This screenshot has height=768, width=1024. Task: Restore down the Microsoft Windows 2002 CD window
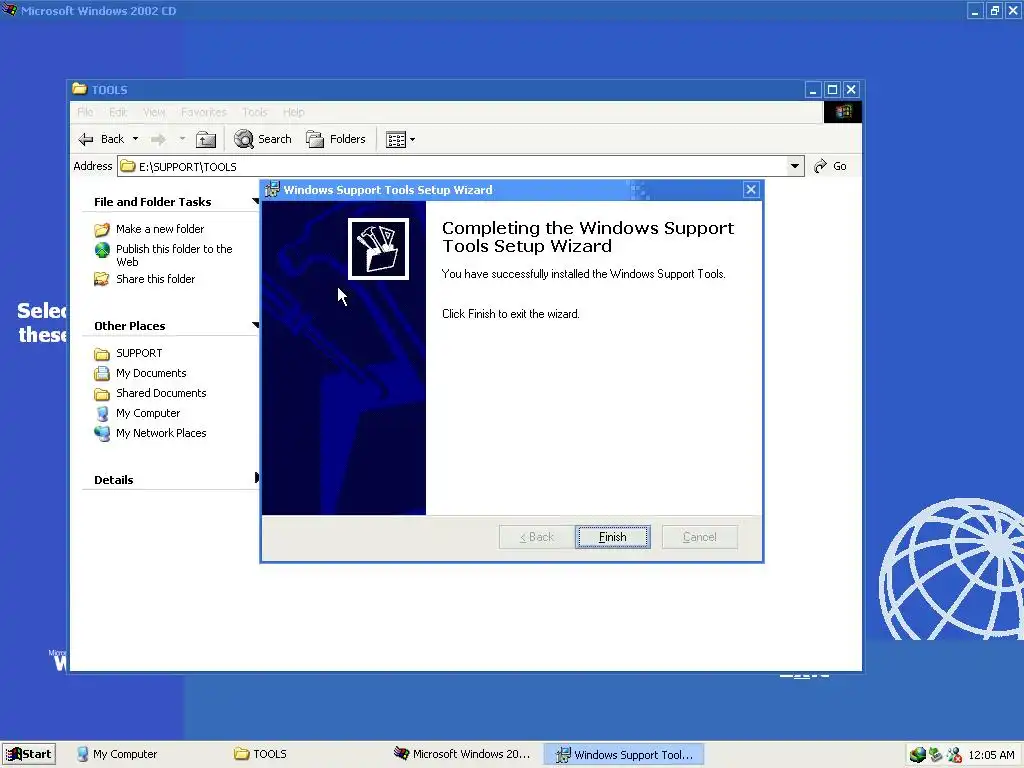point(995,10)
